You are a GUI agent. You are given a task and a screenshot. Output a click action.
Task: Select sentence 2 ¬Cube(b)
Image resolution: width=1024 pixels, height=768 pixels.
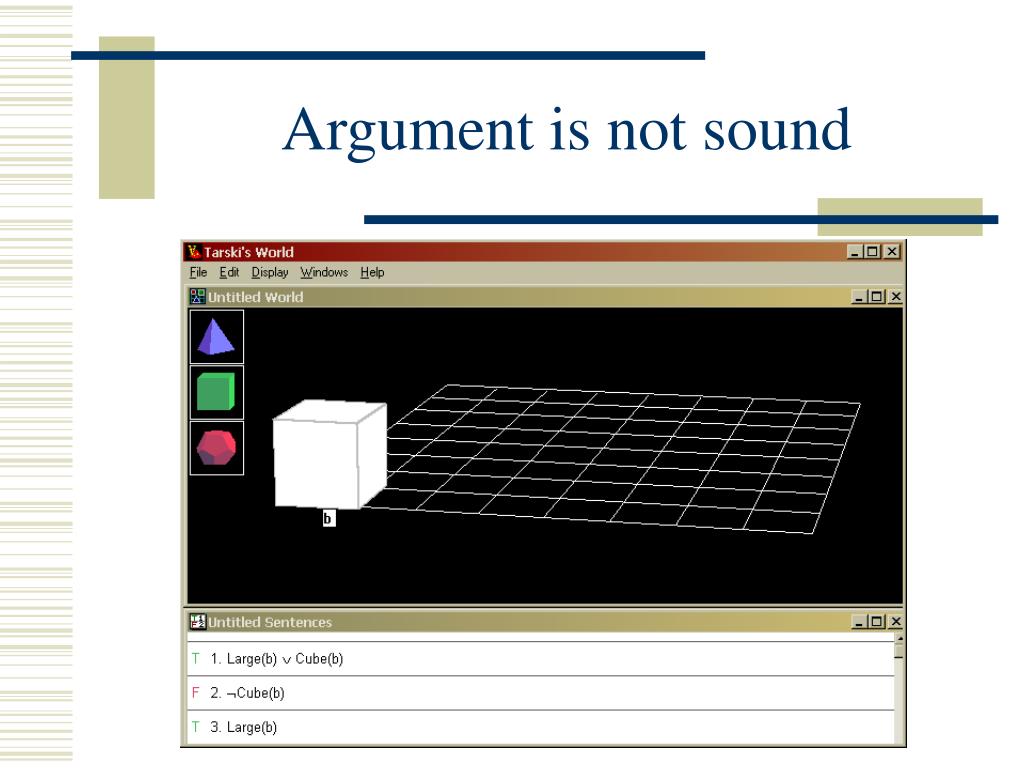pos(541,693)
